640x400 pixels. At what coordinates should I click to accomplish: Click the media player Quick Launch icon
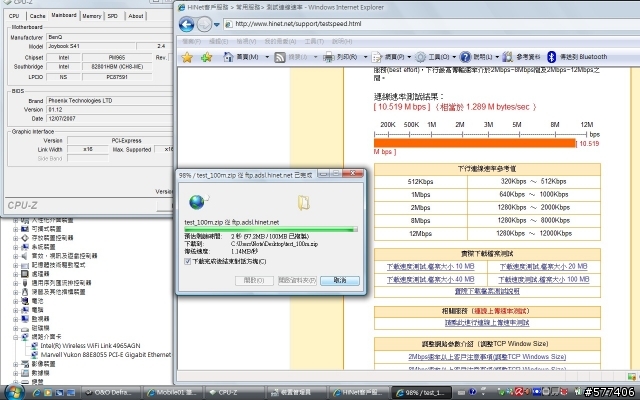point(48,393)
